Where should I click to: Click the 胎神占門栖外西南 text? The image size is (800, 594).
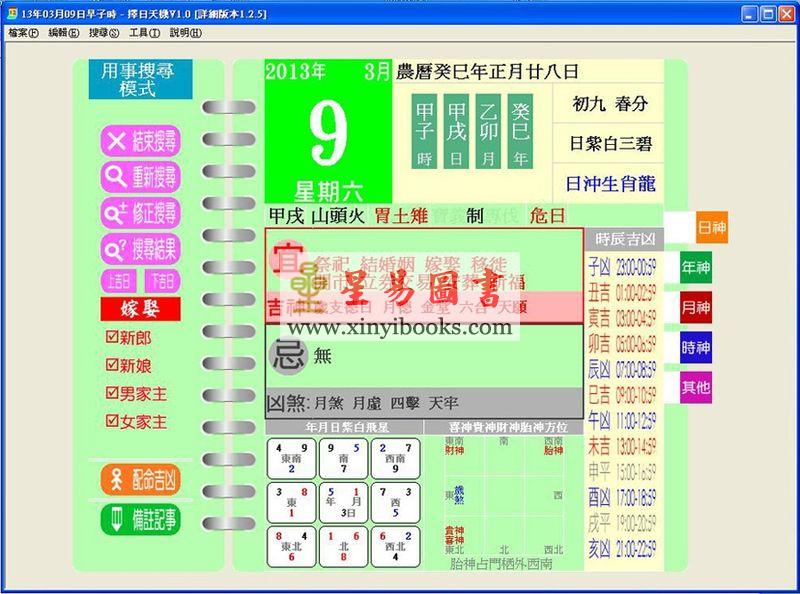click(501, 564)
